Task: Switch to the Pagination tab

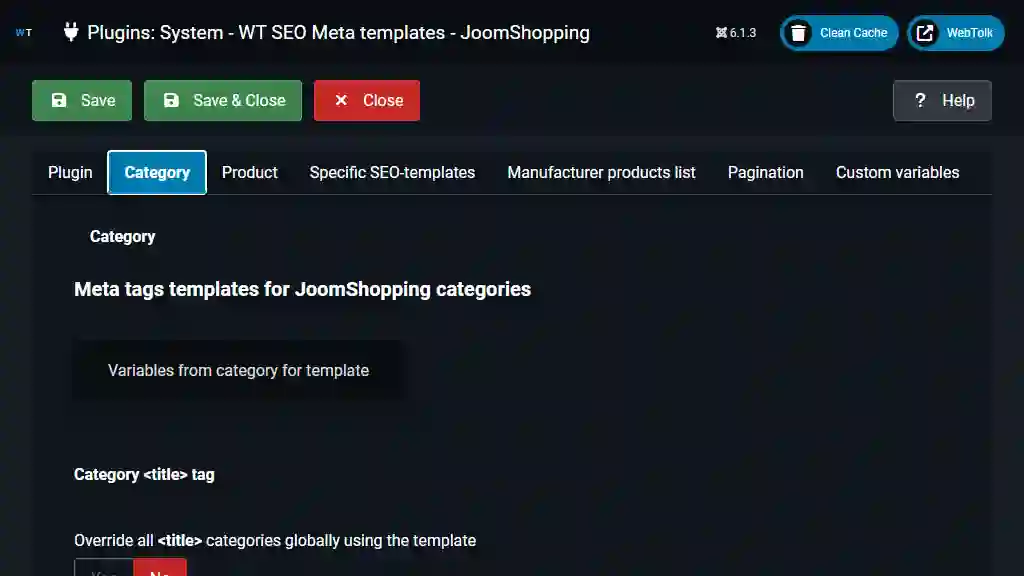Action: pos(765,172)
